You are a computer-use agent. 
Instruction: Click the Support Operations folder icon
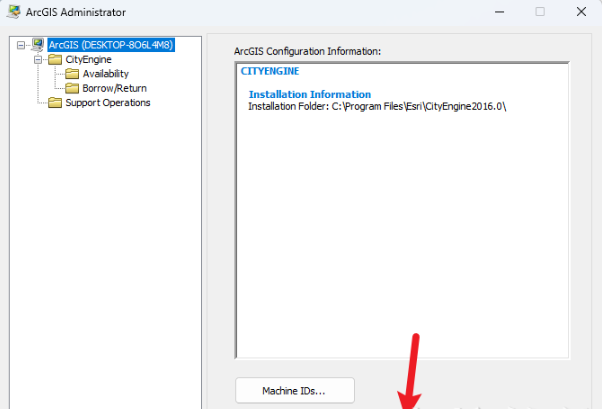click(55, 102)
